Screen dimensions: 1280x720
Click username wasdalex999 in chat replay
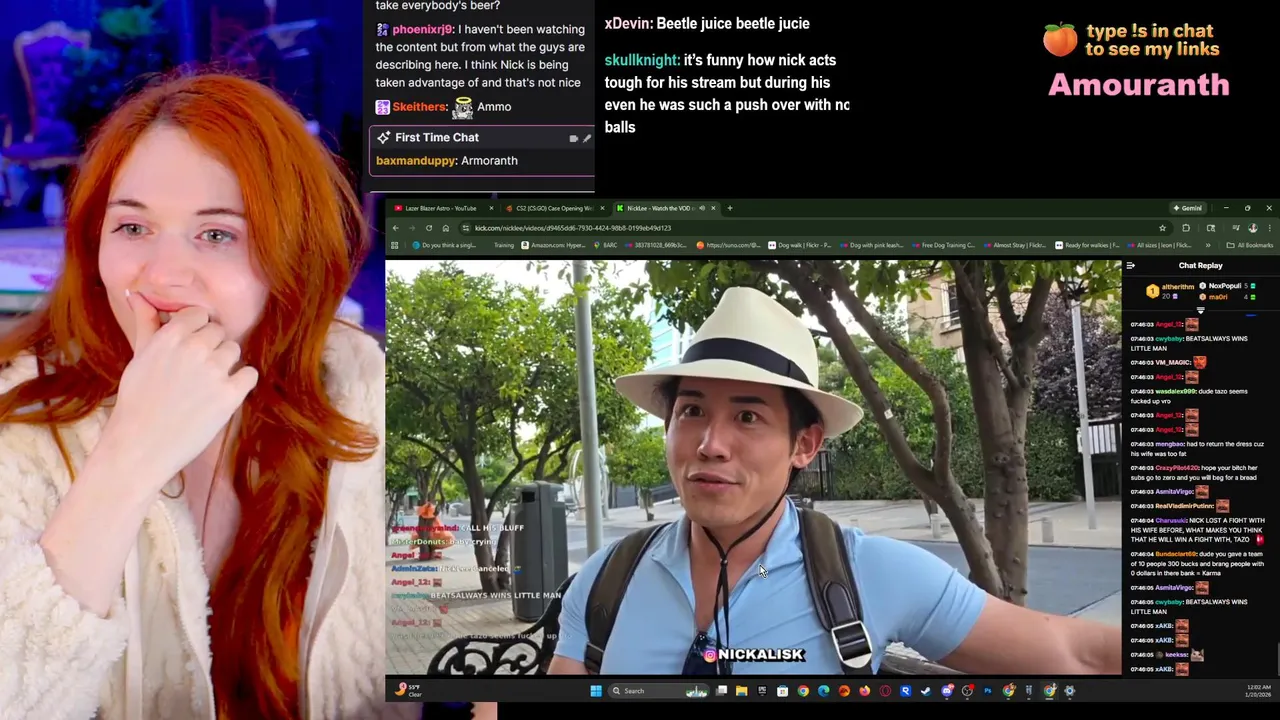point(1176,391)
